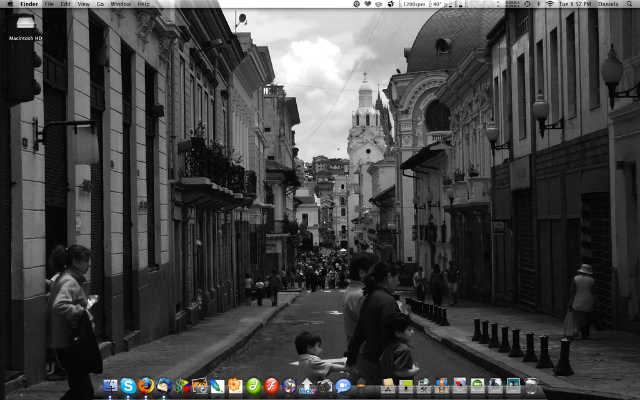
Task: Open Firefox browser in the dock
Action: point(146,385)
